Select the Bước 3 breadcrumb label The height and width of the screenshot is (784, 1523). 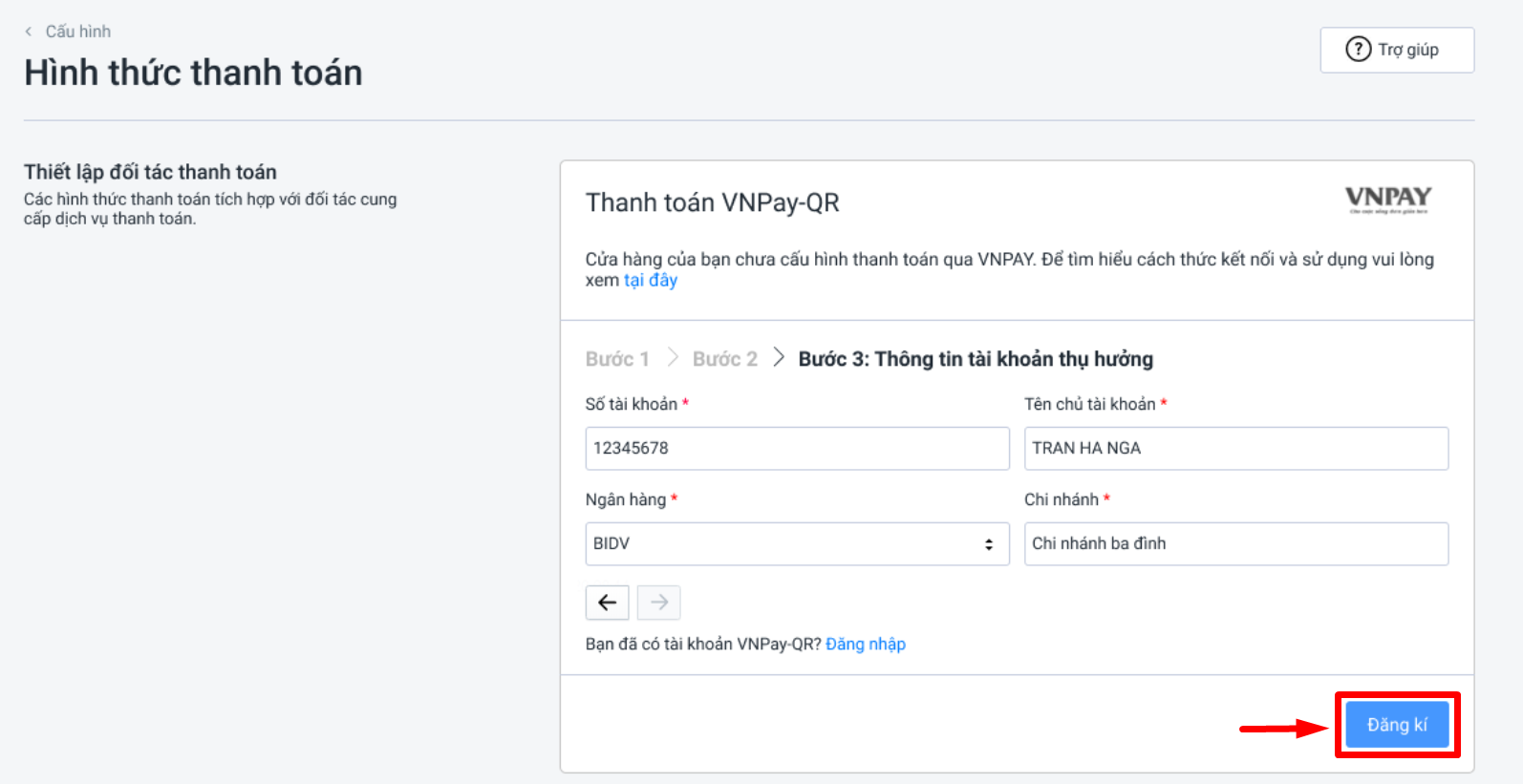(x=976, y=358)
